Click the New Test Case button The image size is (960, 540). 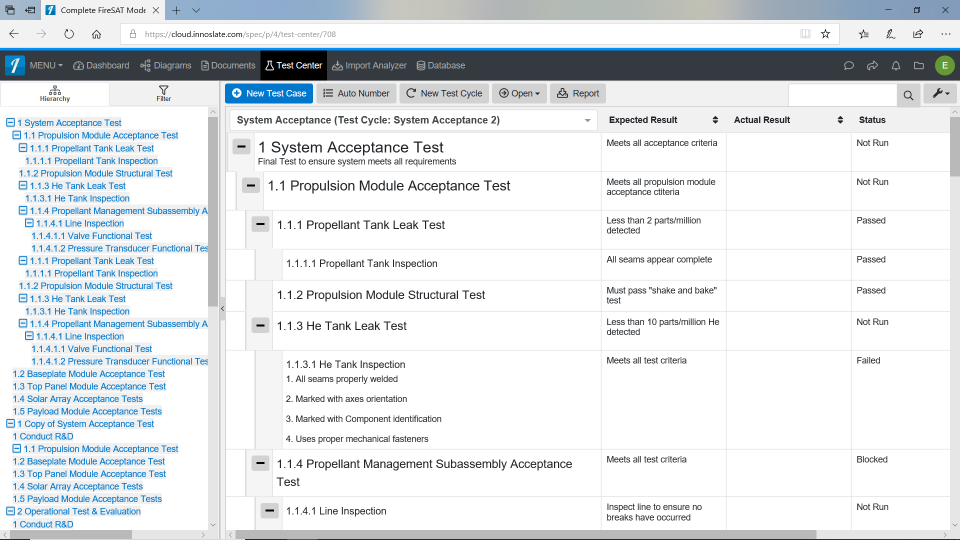point(268,93)
